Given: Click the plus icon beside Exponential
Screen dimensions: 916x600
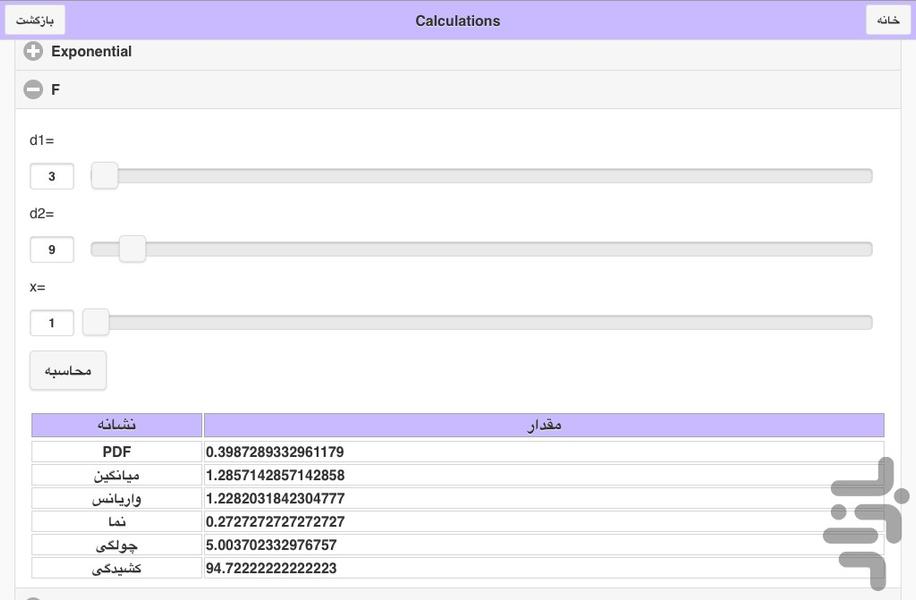Looking at the screenshot, I should (33, 52).
